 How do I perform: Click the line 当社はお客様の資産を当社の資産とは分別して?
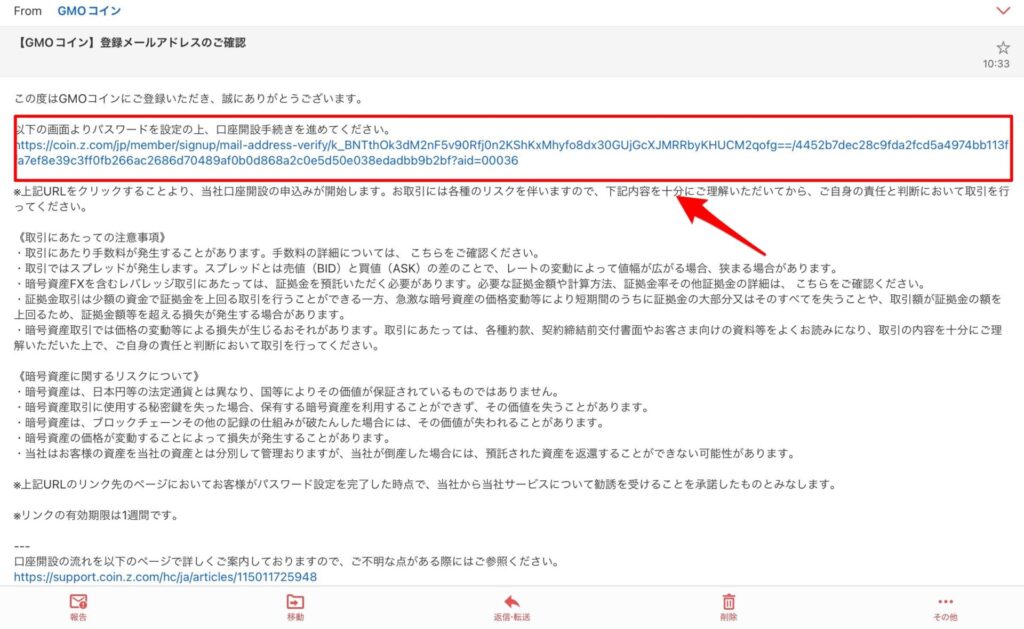[x=405, y=453]
